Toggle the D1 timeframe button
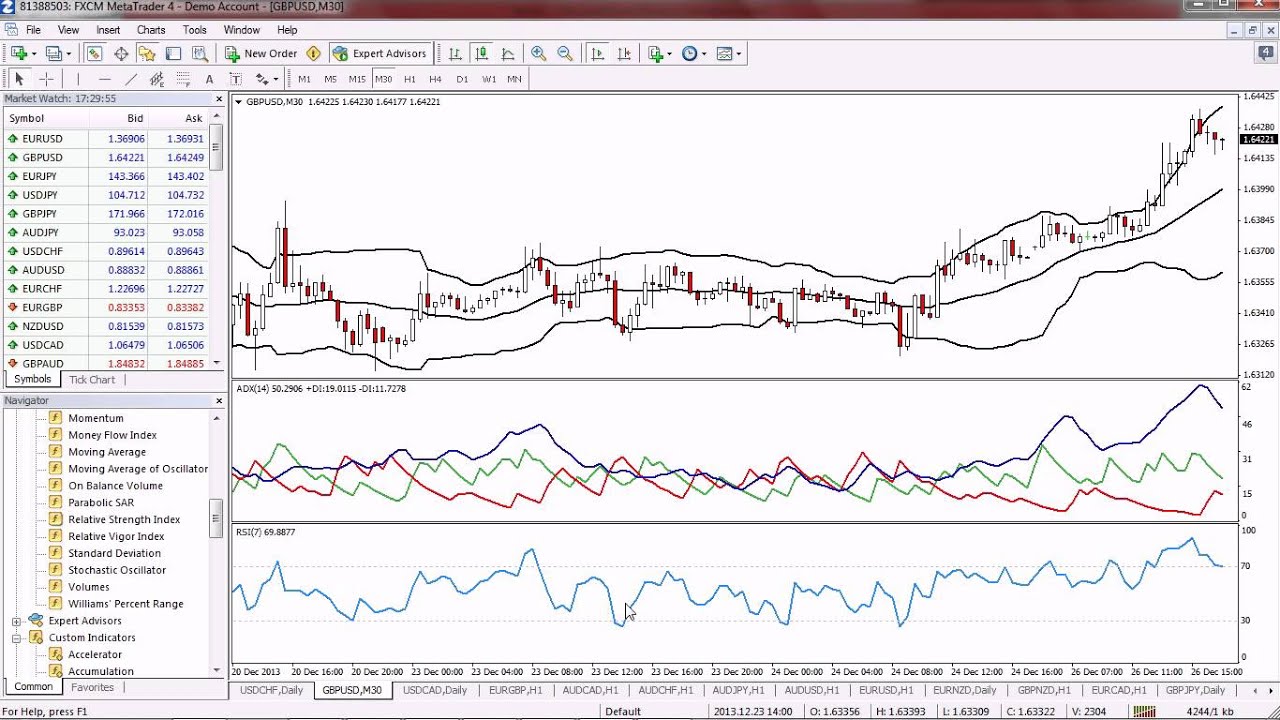Viewport: 1280px width, 720px height. click(462, 79)
